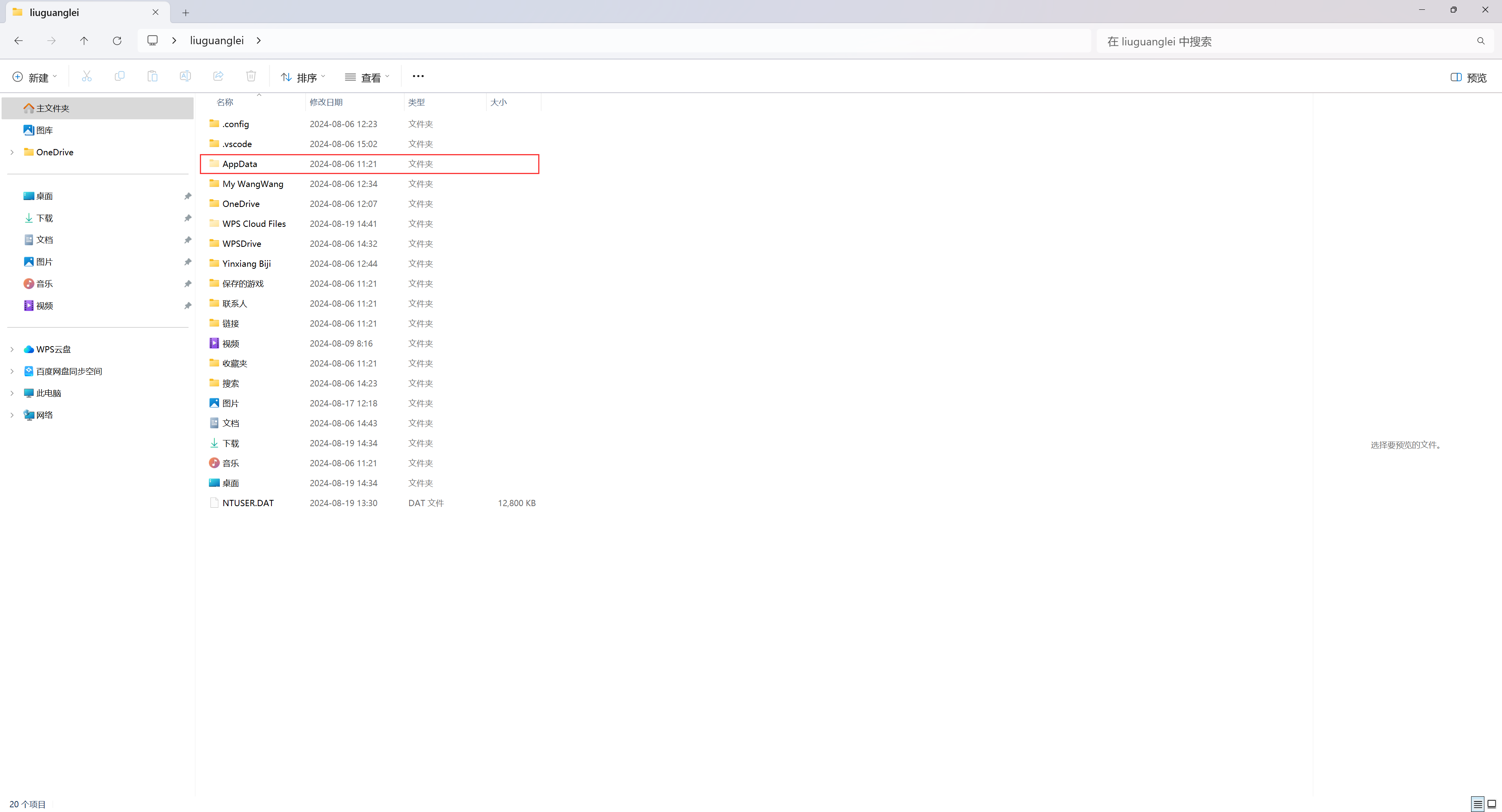This screenshot has width=1502, height=812.
Task: Select the AppData folder
Action: pyautogui.click(x=240, y=164)
